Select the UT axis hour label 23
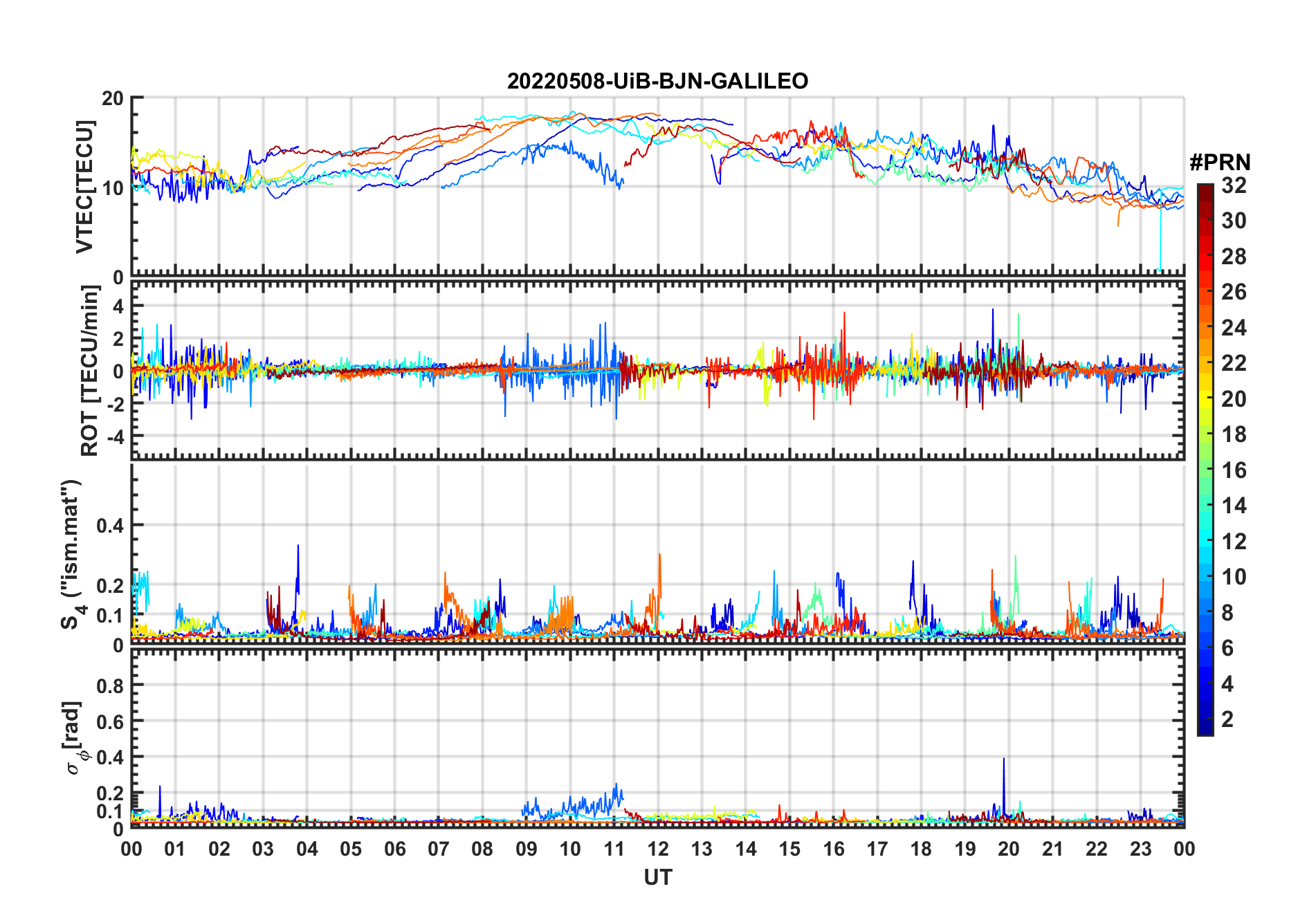 tap(1140, 849)
